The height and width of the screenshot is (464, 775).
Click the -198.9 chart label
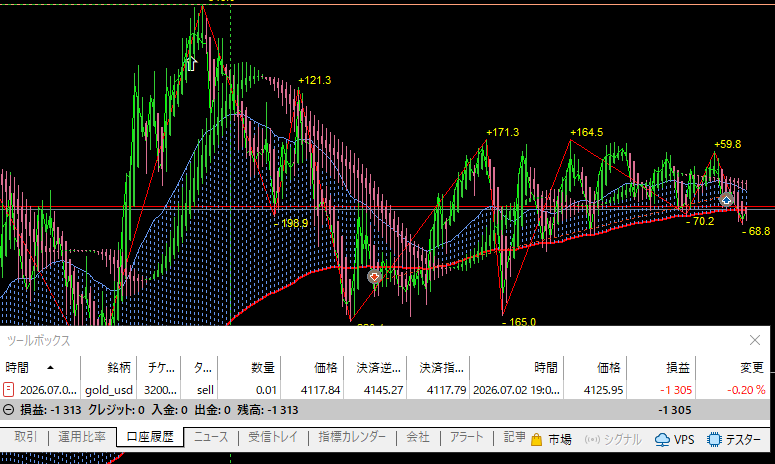click(x=291, y=223)
